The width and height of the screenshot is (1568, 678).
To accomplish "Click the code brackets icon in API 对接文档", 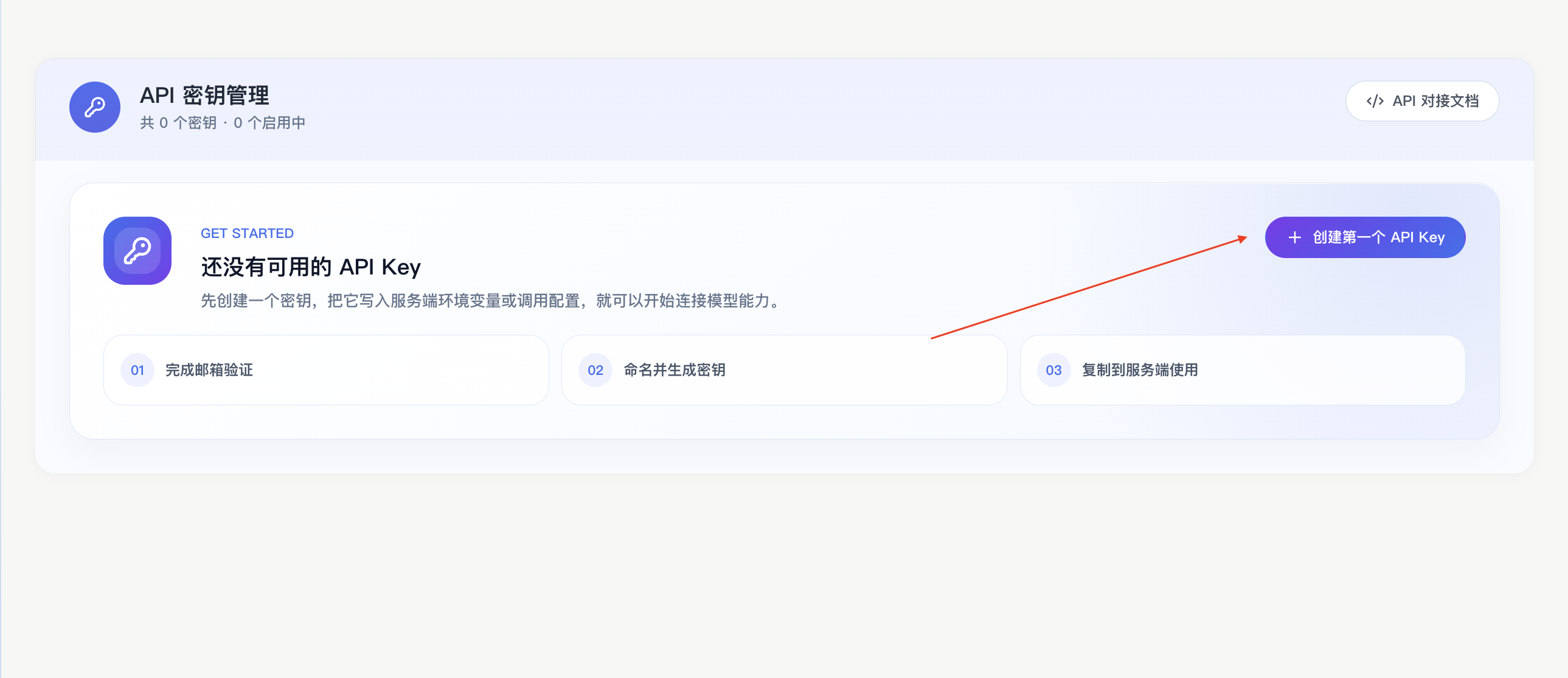I will click(x=1375, y=101).
